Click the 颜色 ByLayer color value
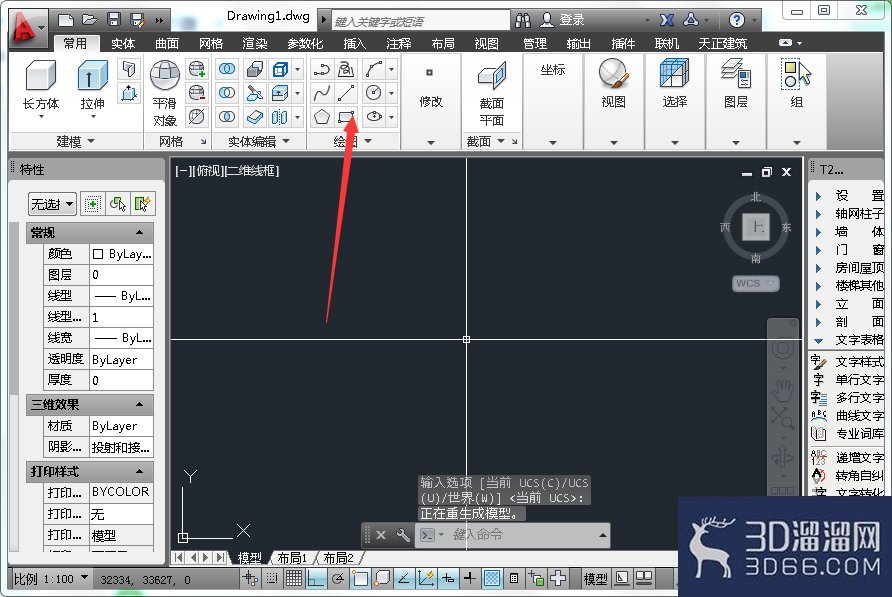 [x=122, y=254]
